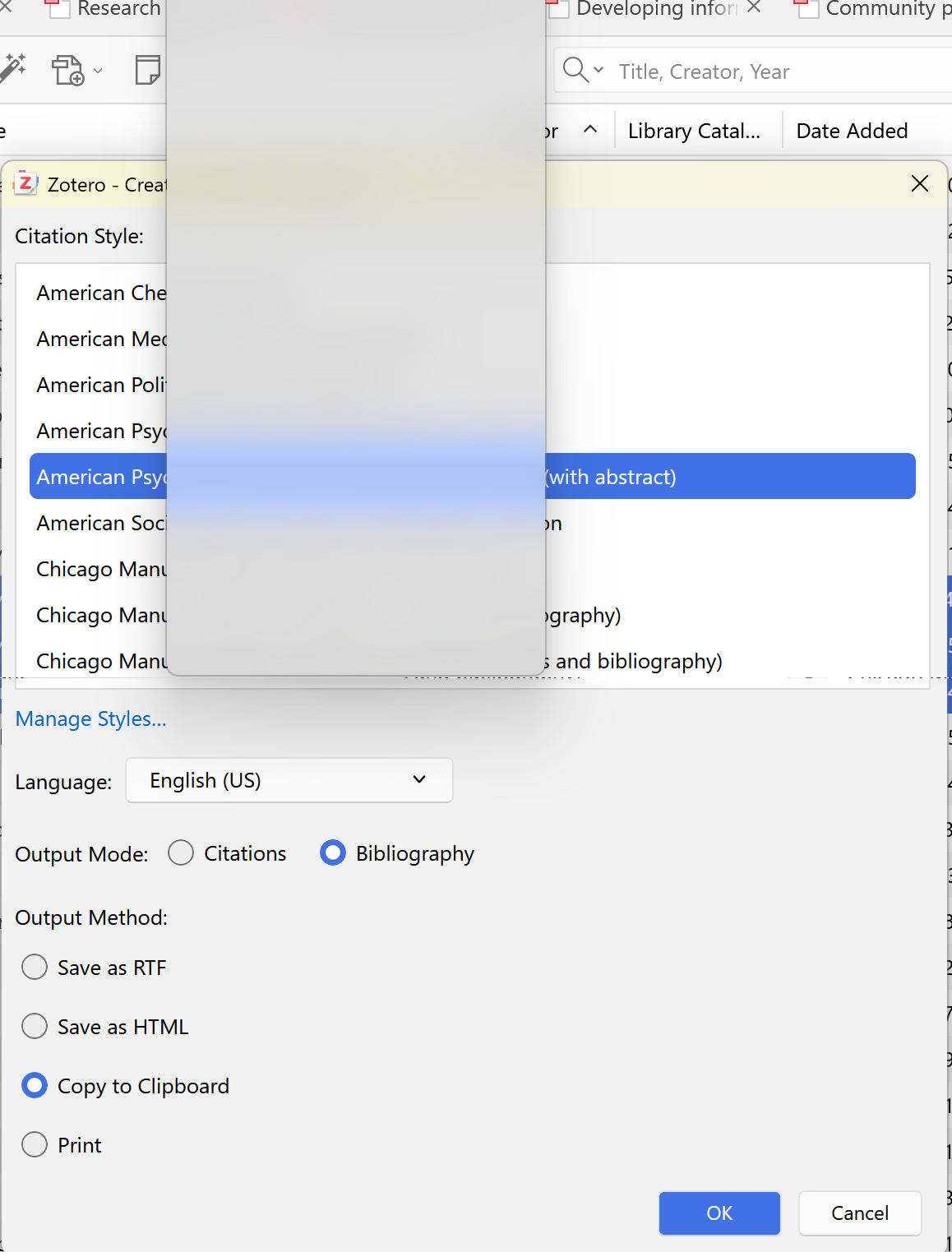Expand the add attachment dropdown chevron
Screen dimensions: 952x1252
click(98, 71)
